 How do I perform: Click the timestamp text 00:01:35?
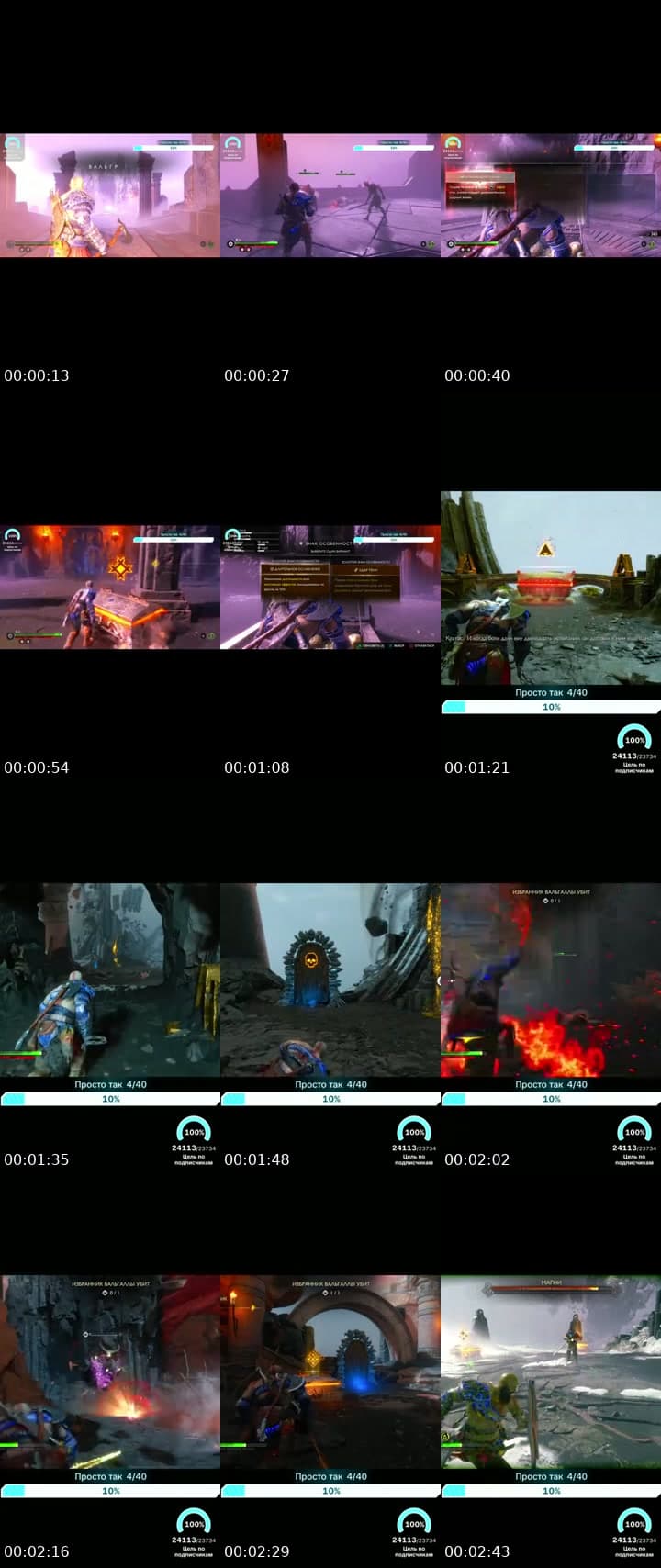(37, 1159)
